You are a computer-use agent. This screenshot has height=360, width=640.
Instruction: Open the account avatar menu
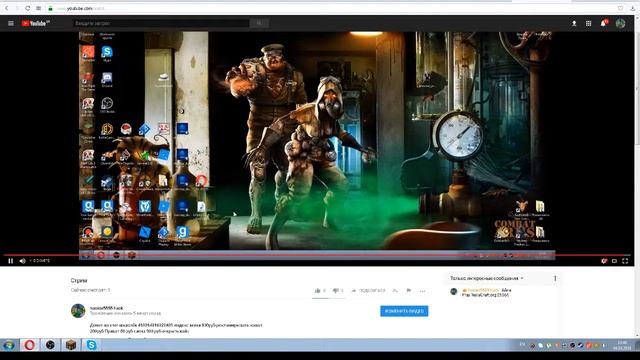coord(620,24)
